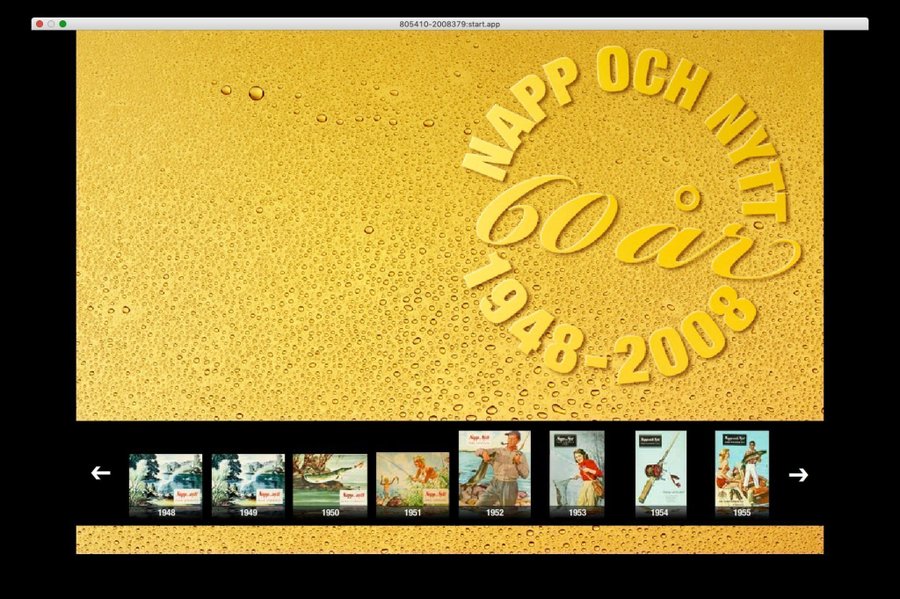Select the 1954 cover with the fishing reel

[x=661, y=474]
